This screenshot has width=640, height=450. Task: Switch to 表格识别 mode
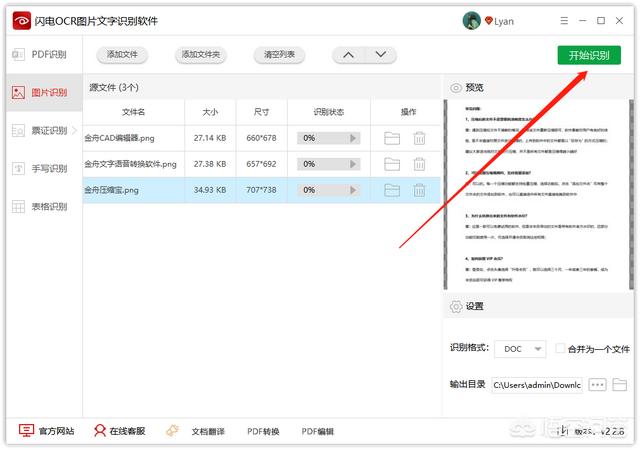pyautogui.click(x=44, y=207)
